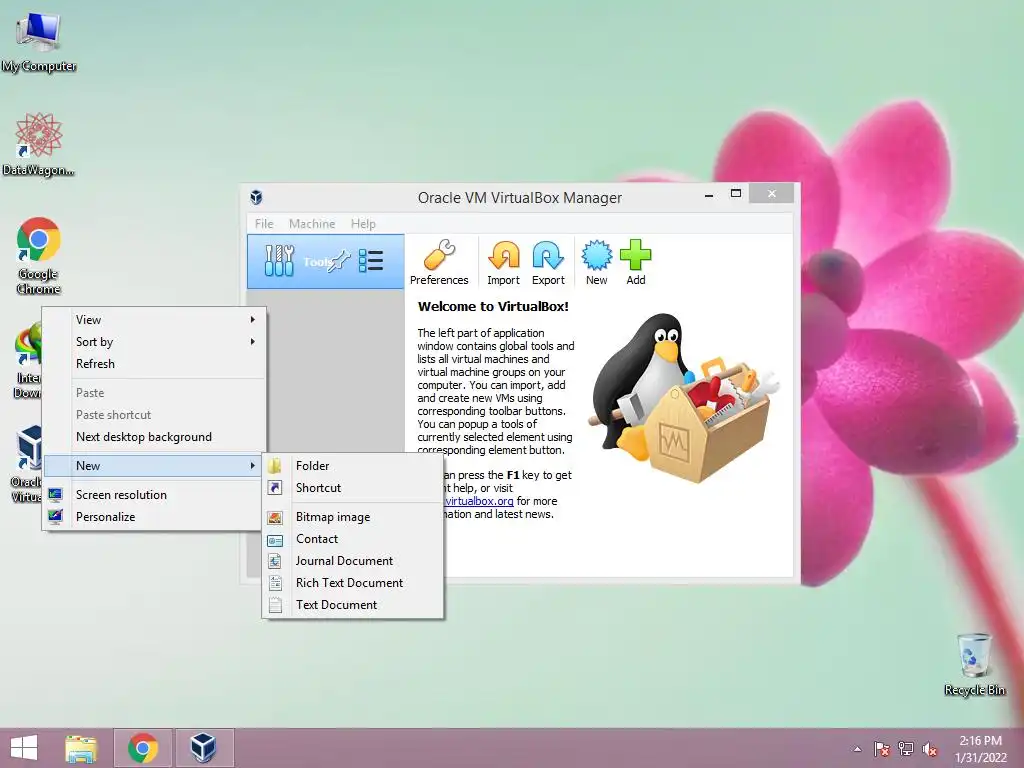1024x768 pixels.
Task: Create a new Bitmap image
Action: coord(353,517)
